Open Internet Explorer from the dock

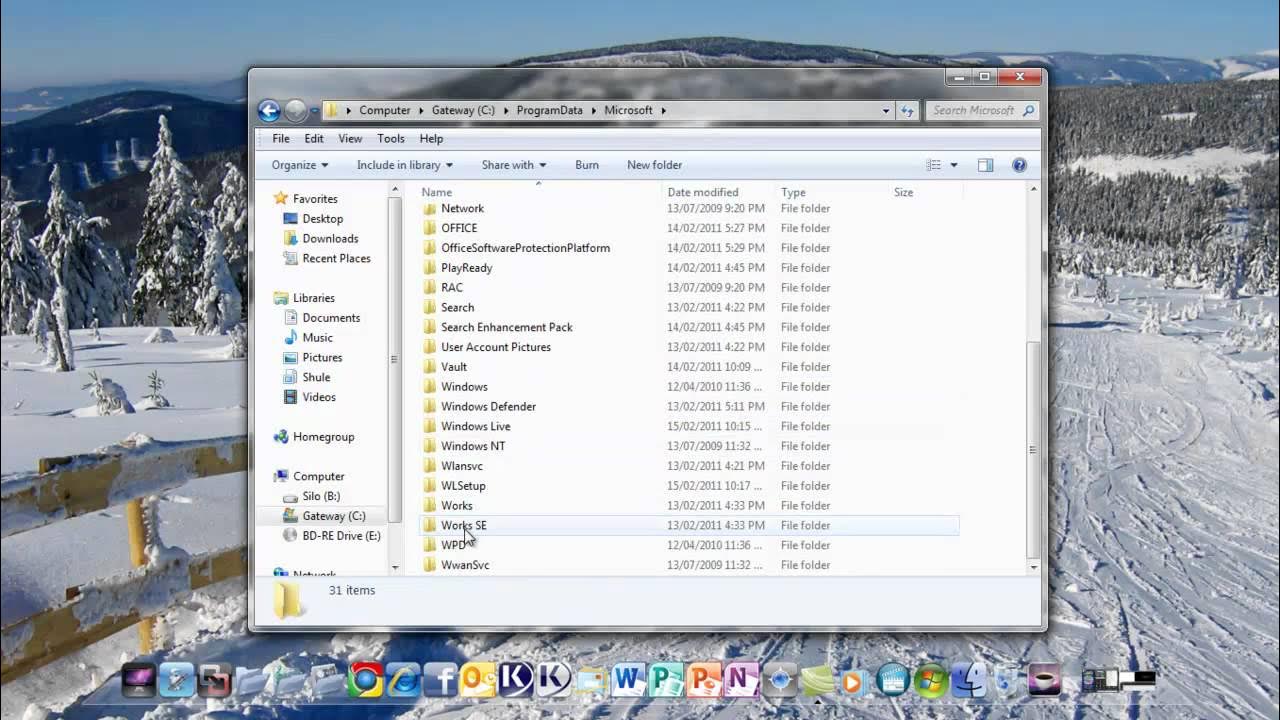coord(403,680)
